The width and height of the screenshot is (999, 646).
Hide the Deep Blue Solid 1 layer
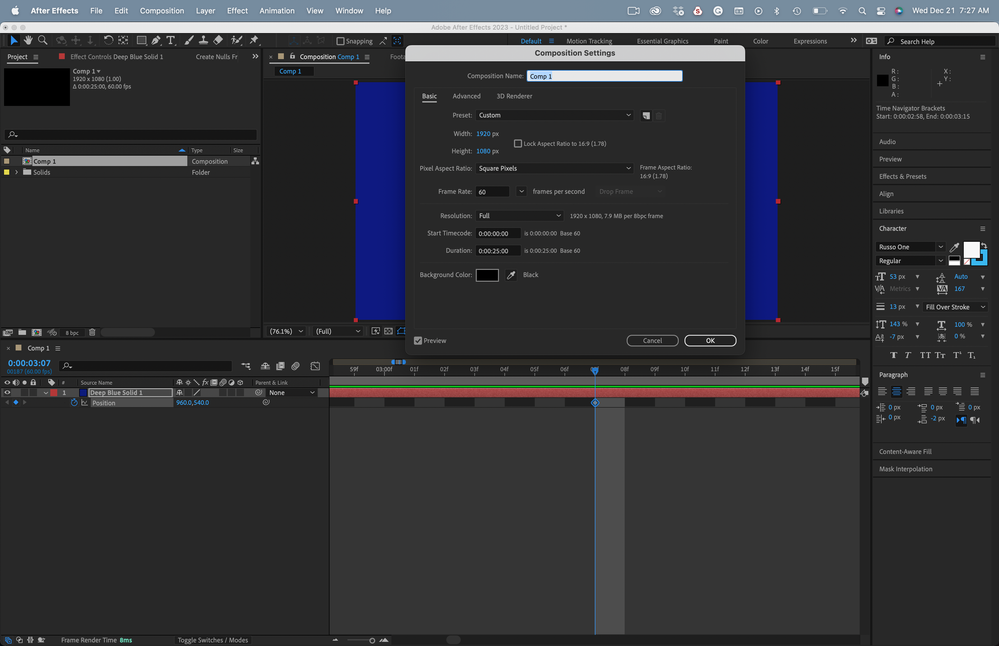click(x=8, y=392)
